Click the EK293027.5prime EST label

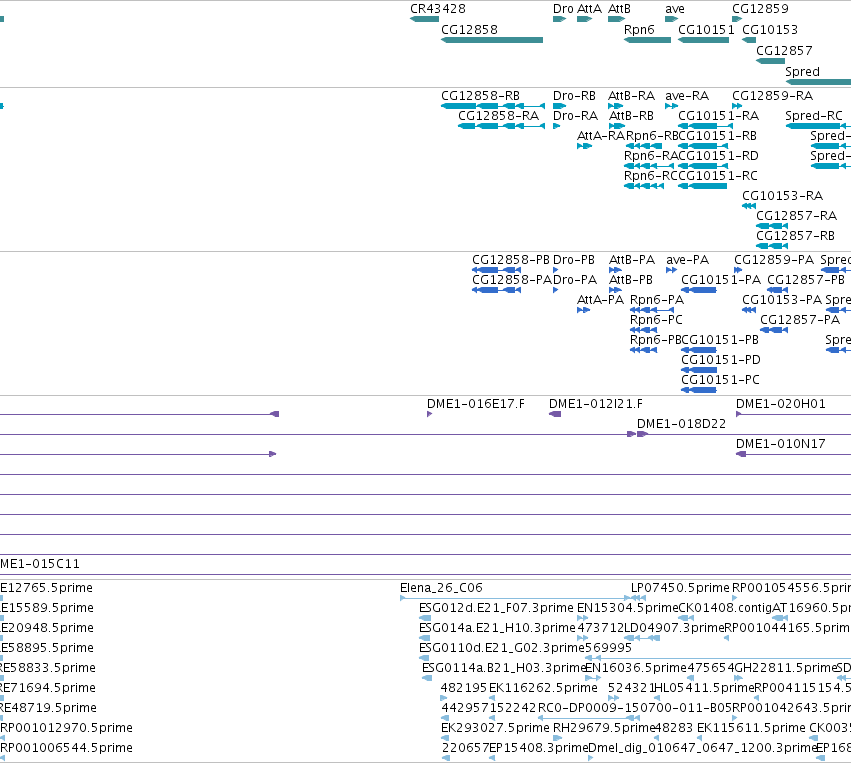tap(495, 728)
